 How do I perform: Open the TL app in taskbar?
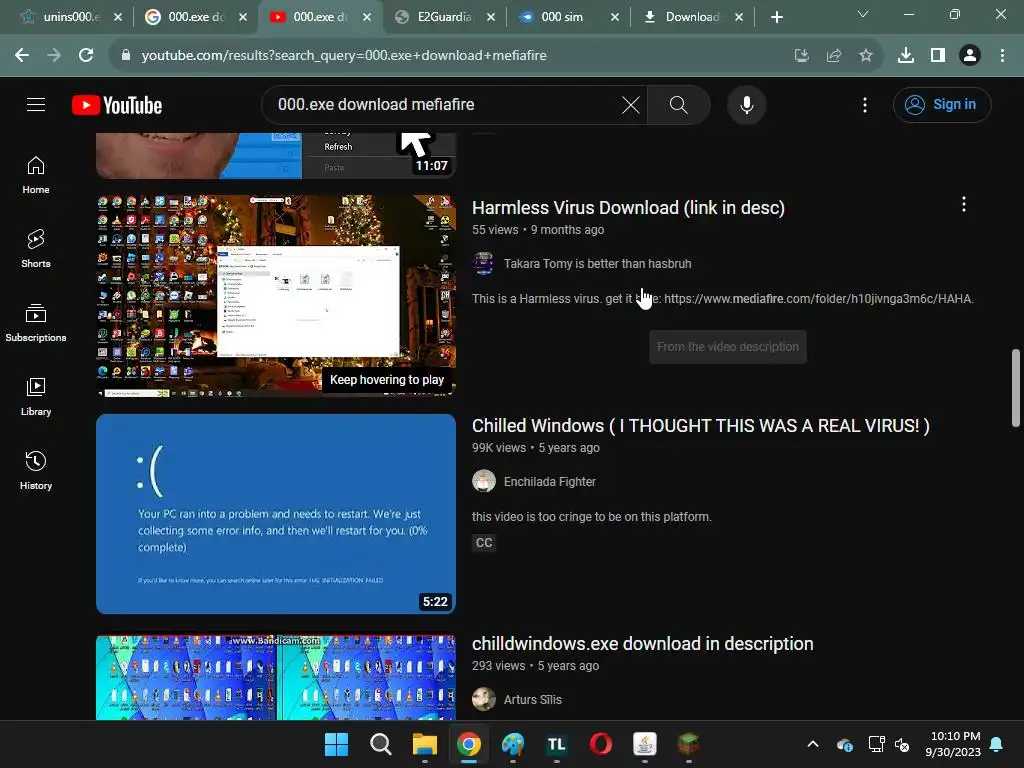pos(556,744)
